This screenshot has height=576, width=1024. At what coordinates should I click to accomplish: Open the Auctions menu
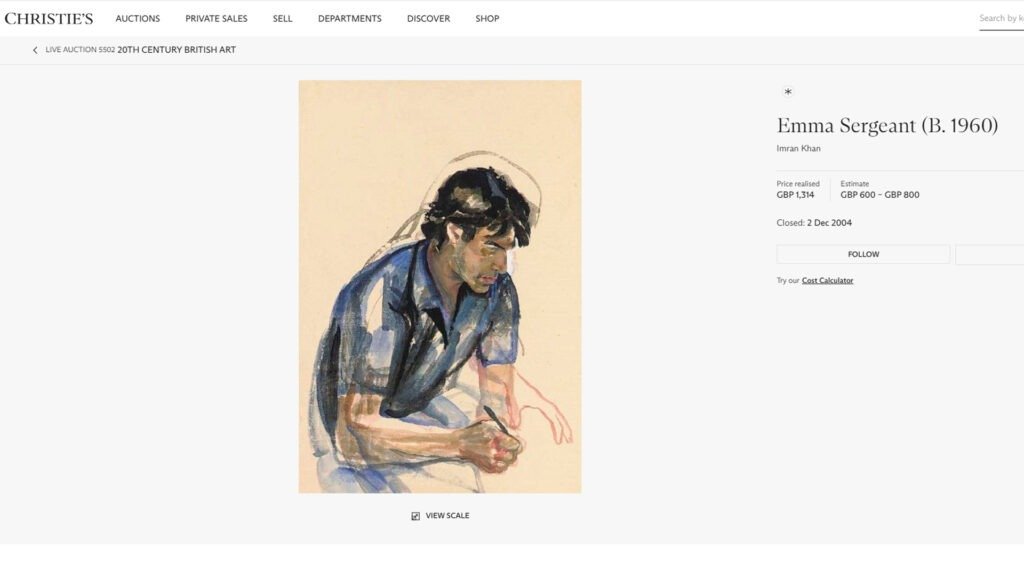[x=137, y=19]
